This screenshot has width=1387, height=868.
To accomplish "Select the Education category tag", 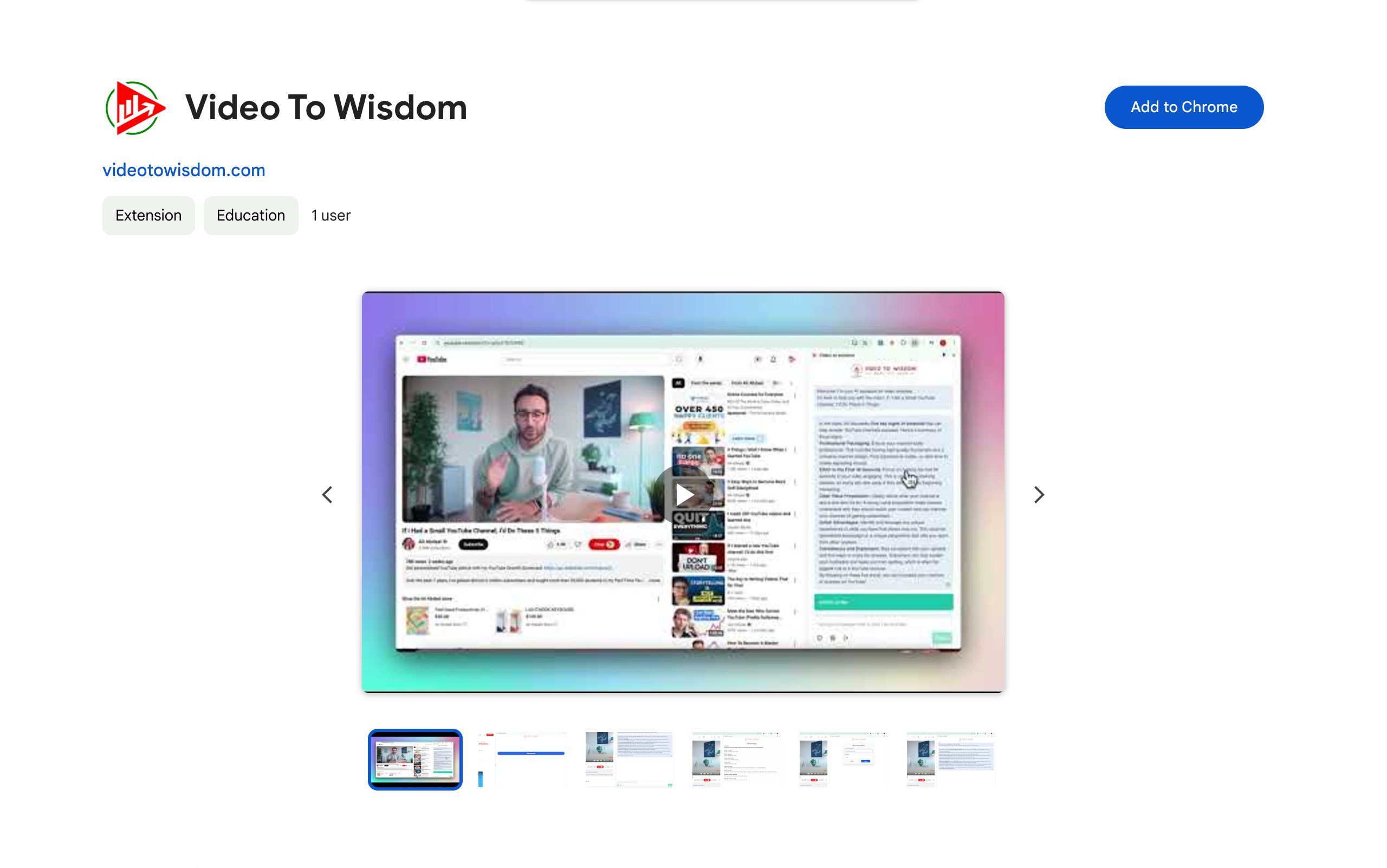I will pos(250,215).
